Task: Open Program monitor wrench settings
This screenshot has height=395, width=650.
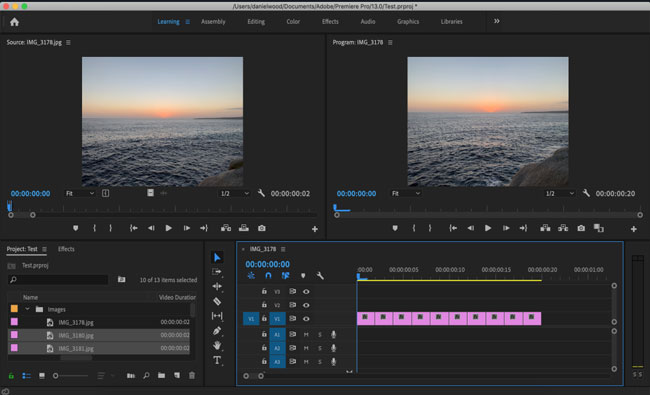Action: click(x=586, y=193)
